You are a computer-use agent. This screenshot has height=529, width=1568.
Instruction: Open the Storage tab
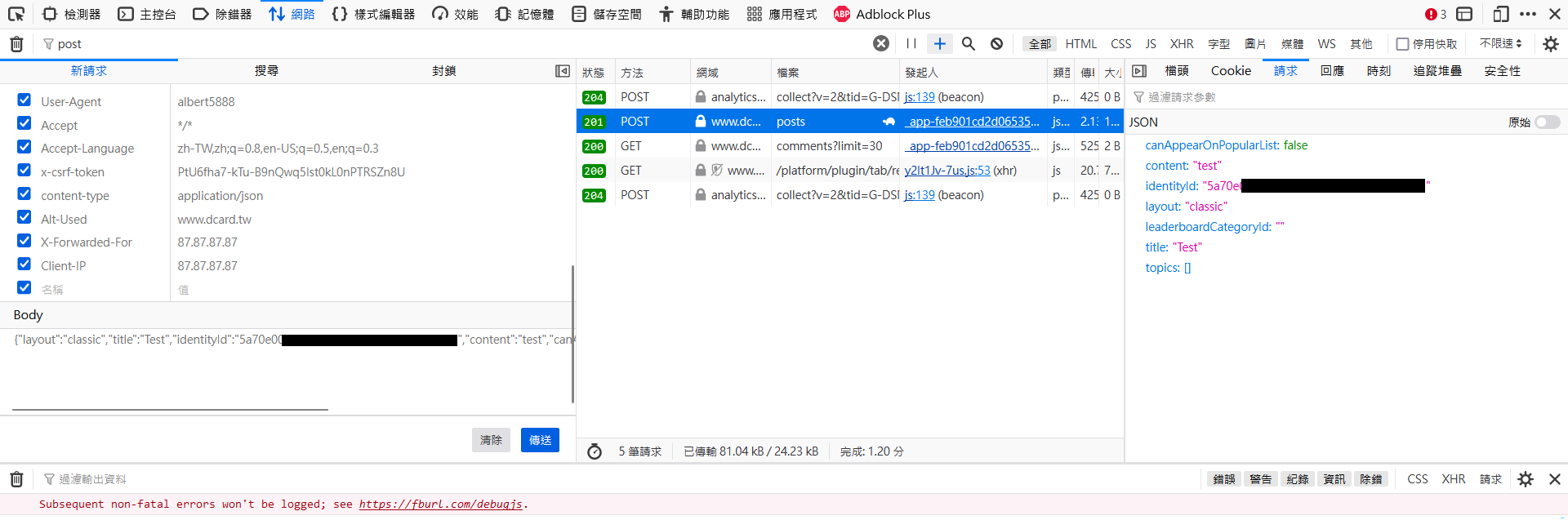click(x=606, y=14)
